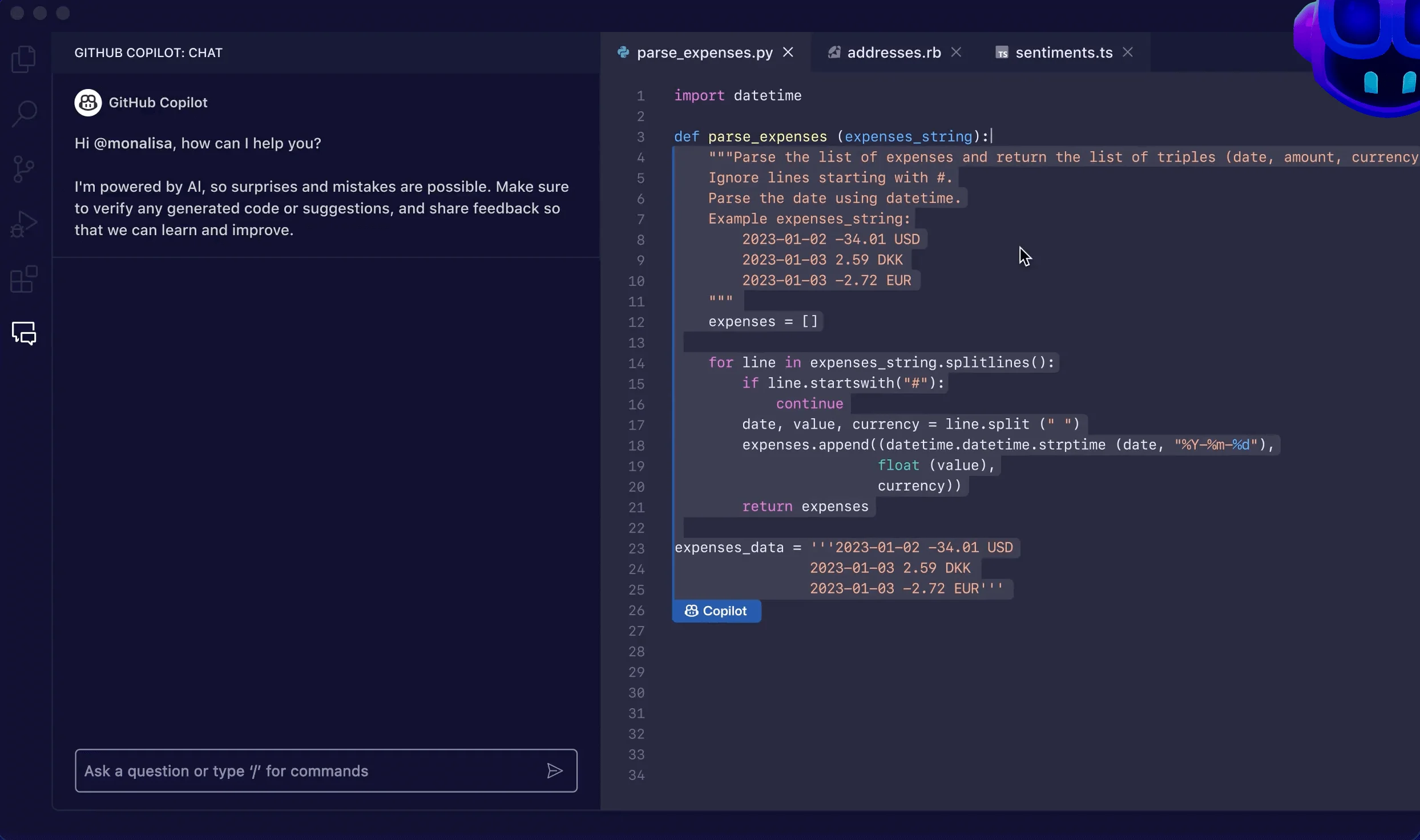
Task: Click the Ruby icon on addresses.rb tab
Action: click(x=834, y=51)
